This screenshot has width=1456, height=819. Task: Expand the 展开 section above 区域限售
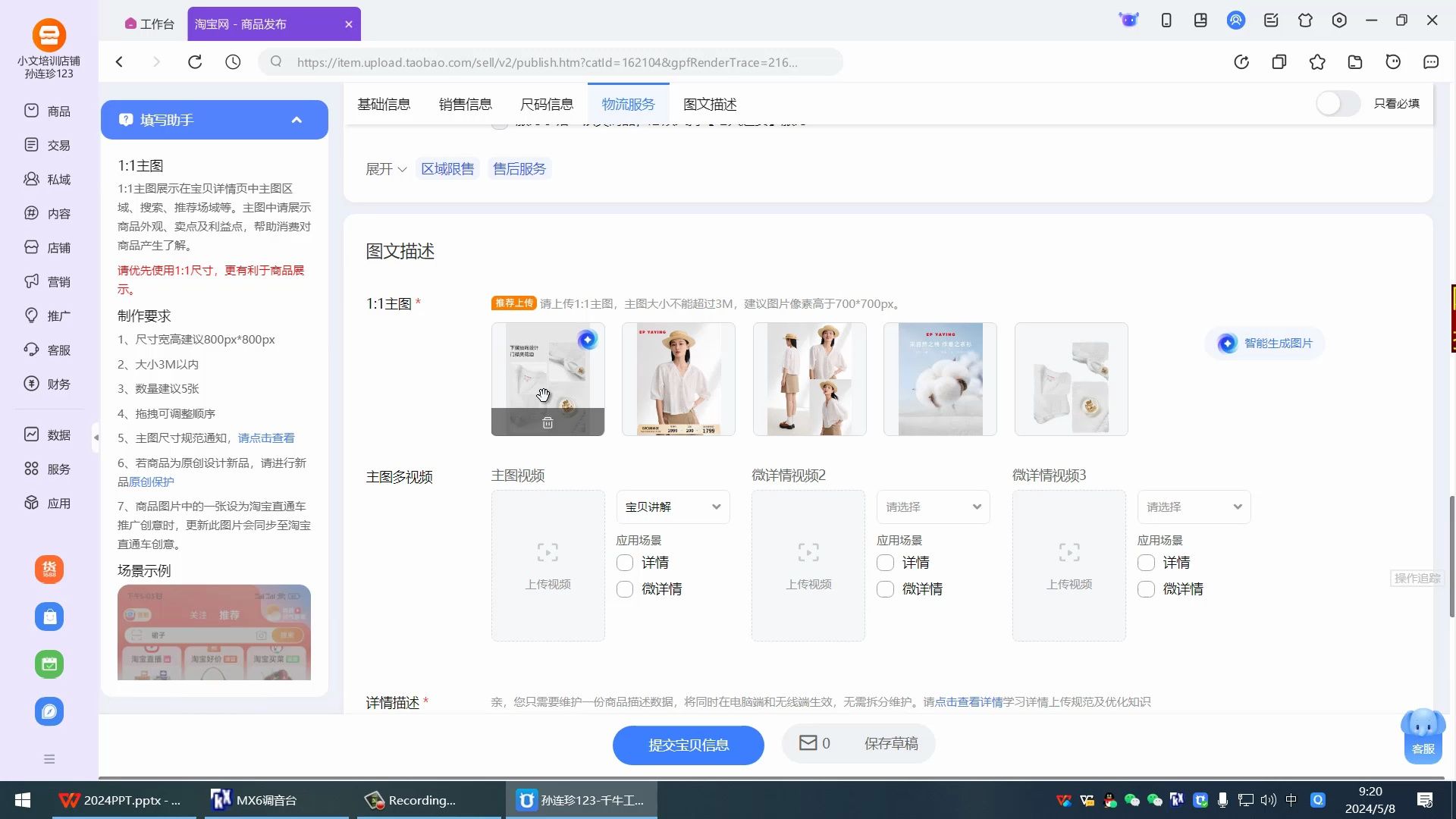point(384,168)
